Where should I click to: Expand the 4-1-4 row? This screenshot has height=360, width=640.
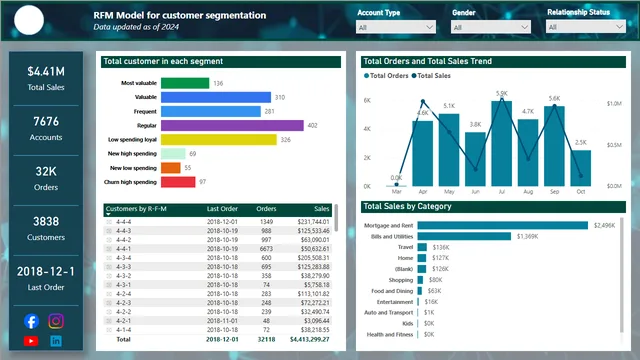click(109, 330)
